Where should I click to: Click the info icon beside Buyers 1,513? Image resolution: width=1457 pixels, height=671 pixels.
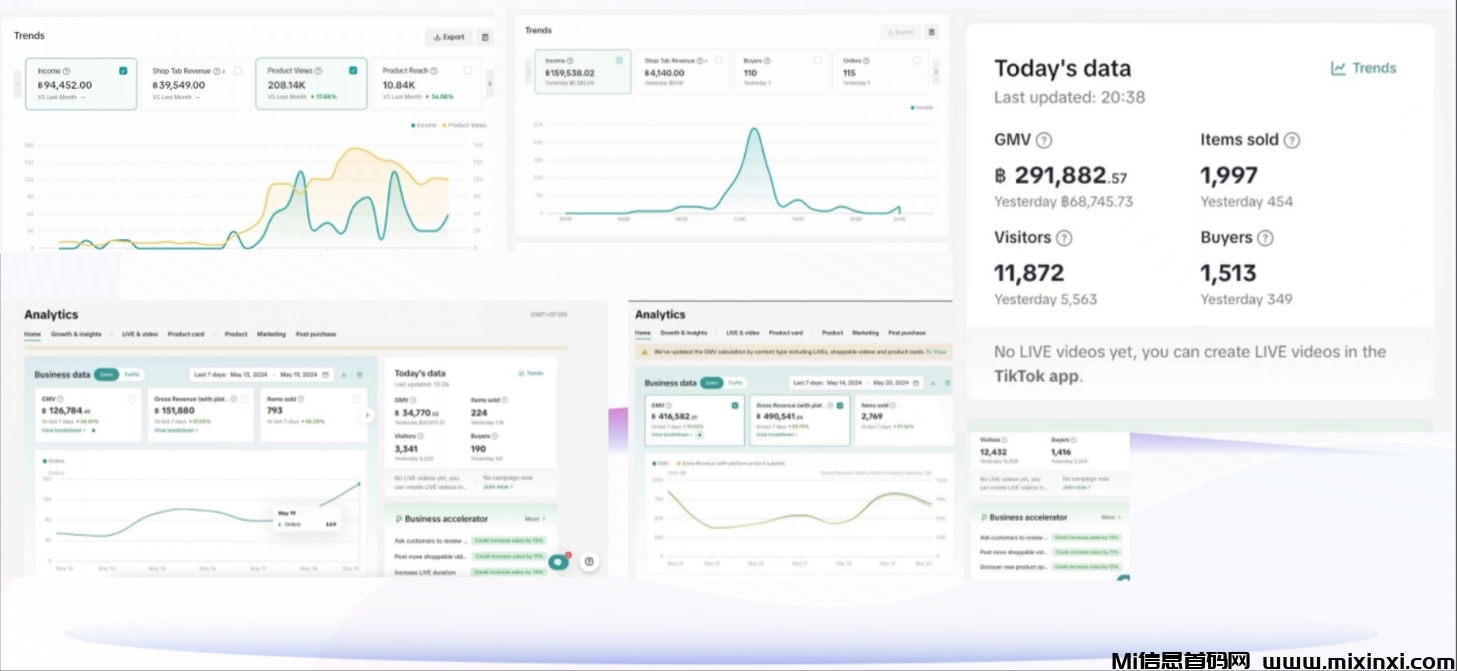(x=1265, y=238)
